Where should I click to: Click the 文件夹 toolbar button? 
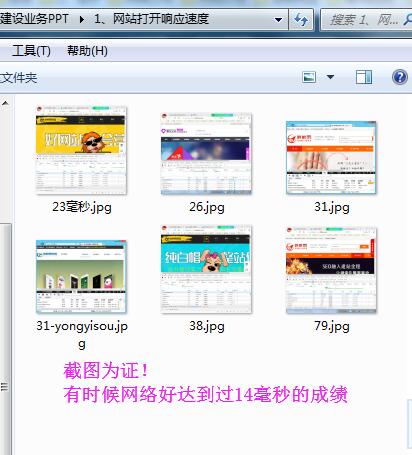click(19, 78)
